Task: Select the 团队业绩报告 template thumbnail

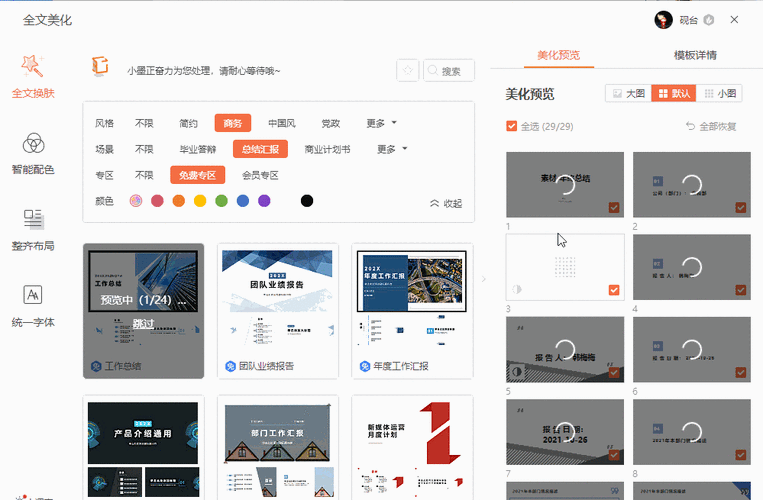Action: click(x=277, y=311)
